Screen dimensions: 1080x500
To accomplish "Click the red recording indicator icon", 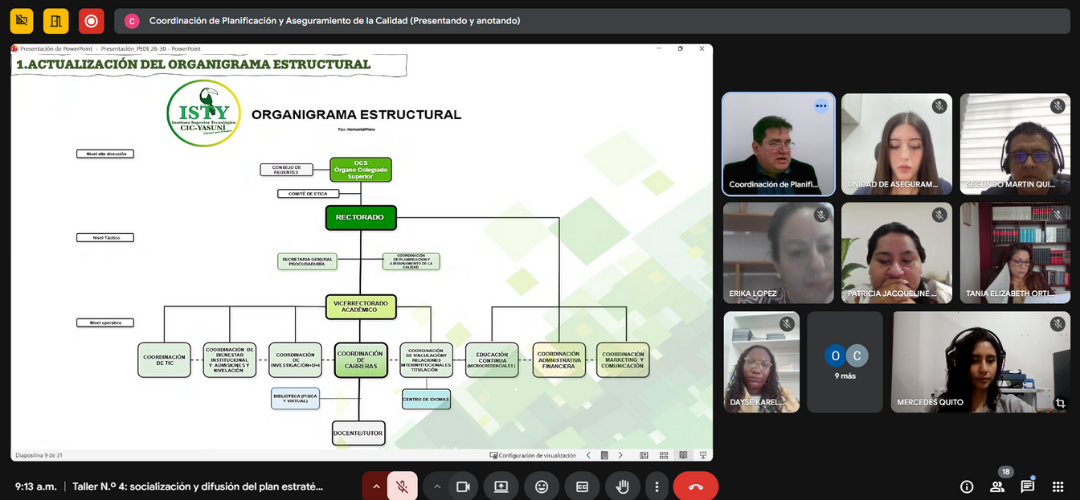I will pyautogui.click(x=91, y=20).
